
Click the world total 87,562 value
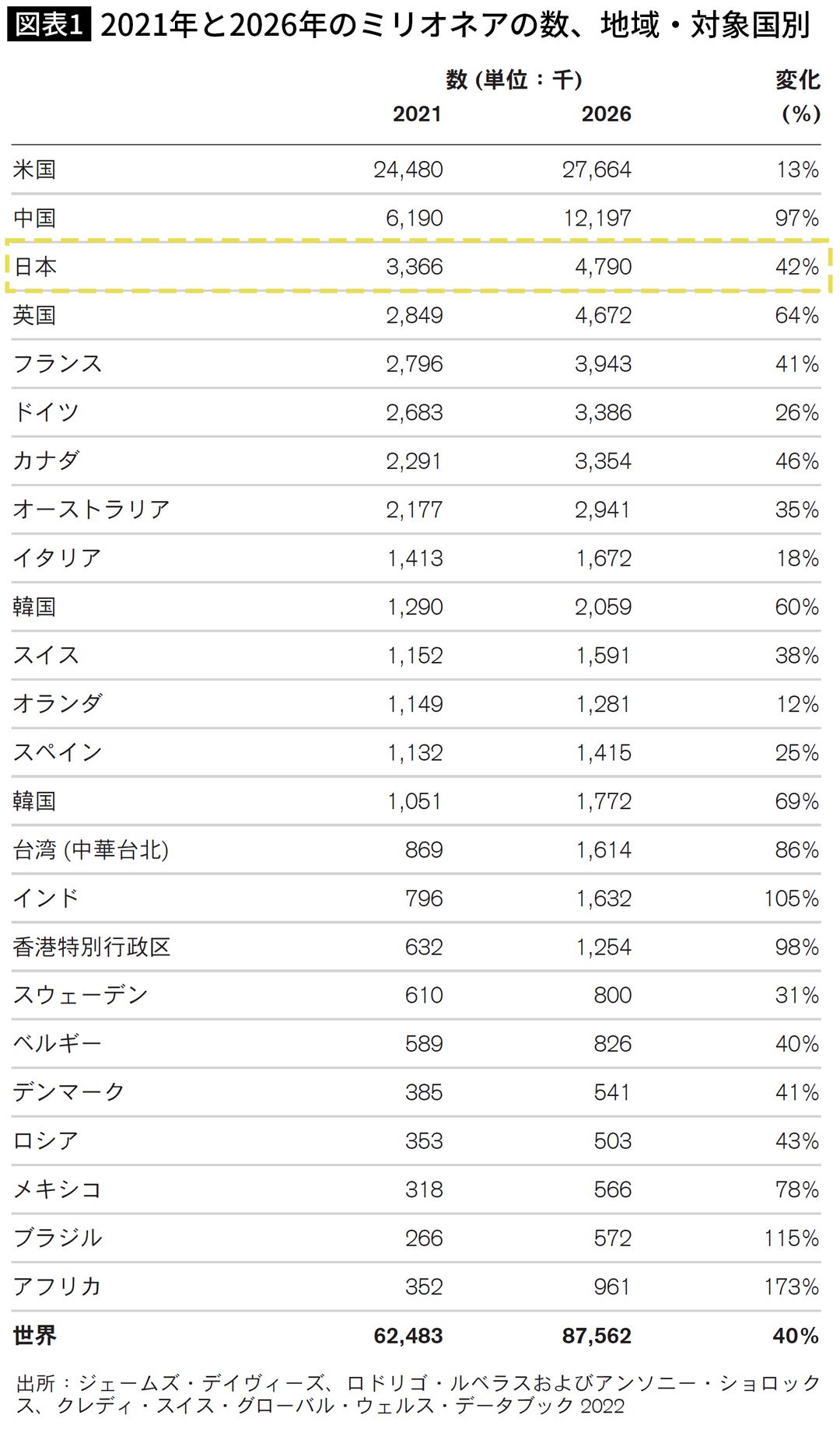[x=596, y=1336]
